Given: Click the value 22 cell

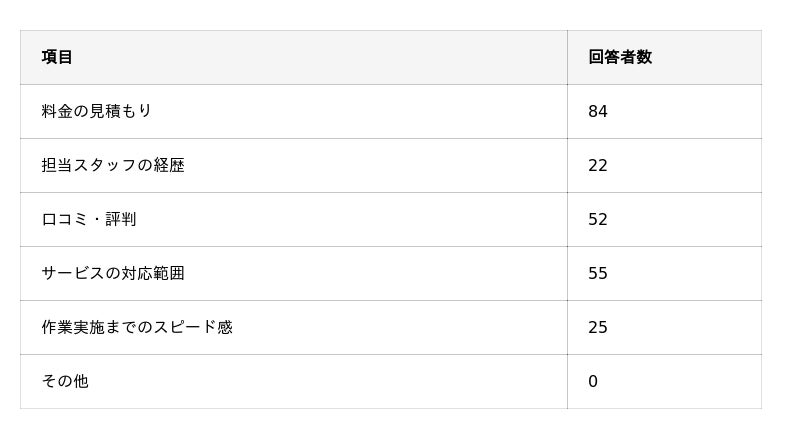Looking at the screenshot, I should pyautogui.click(x=598, y=165).
